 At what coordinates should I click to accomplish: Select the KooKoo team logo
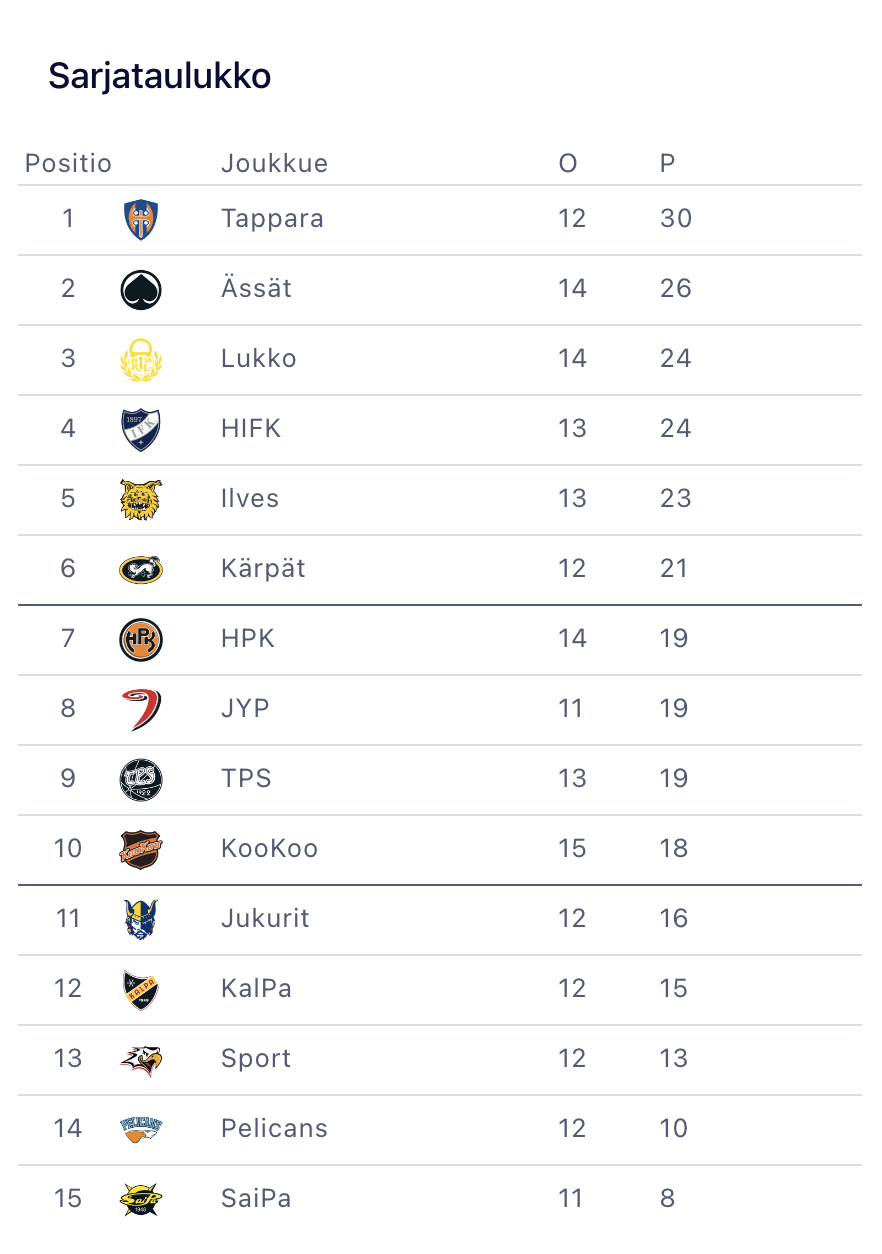(141, 849)
